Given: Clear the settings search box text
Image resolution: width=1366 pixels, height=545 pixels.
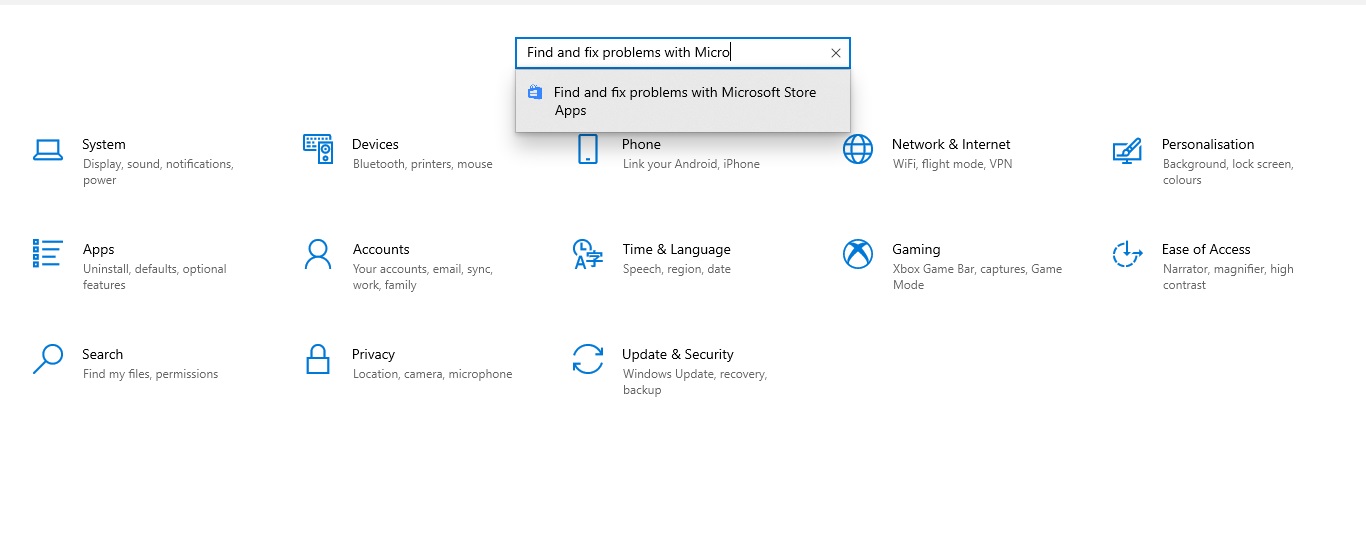Looking at the screenshot, I should click(836, 53).
